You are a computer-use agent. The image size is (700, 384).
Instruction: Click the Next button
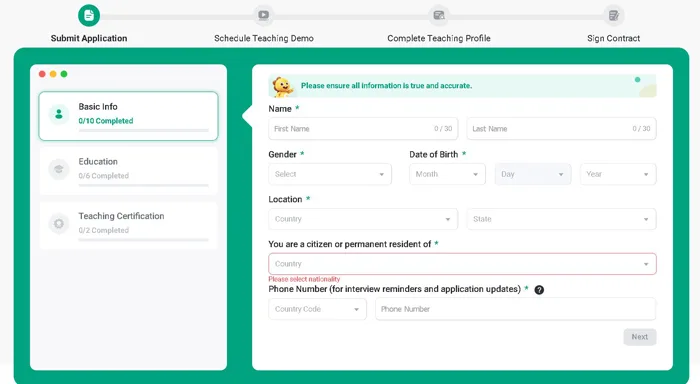pyautogui.click(x=640, y=337)
